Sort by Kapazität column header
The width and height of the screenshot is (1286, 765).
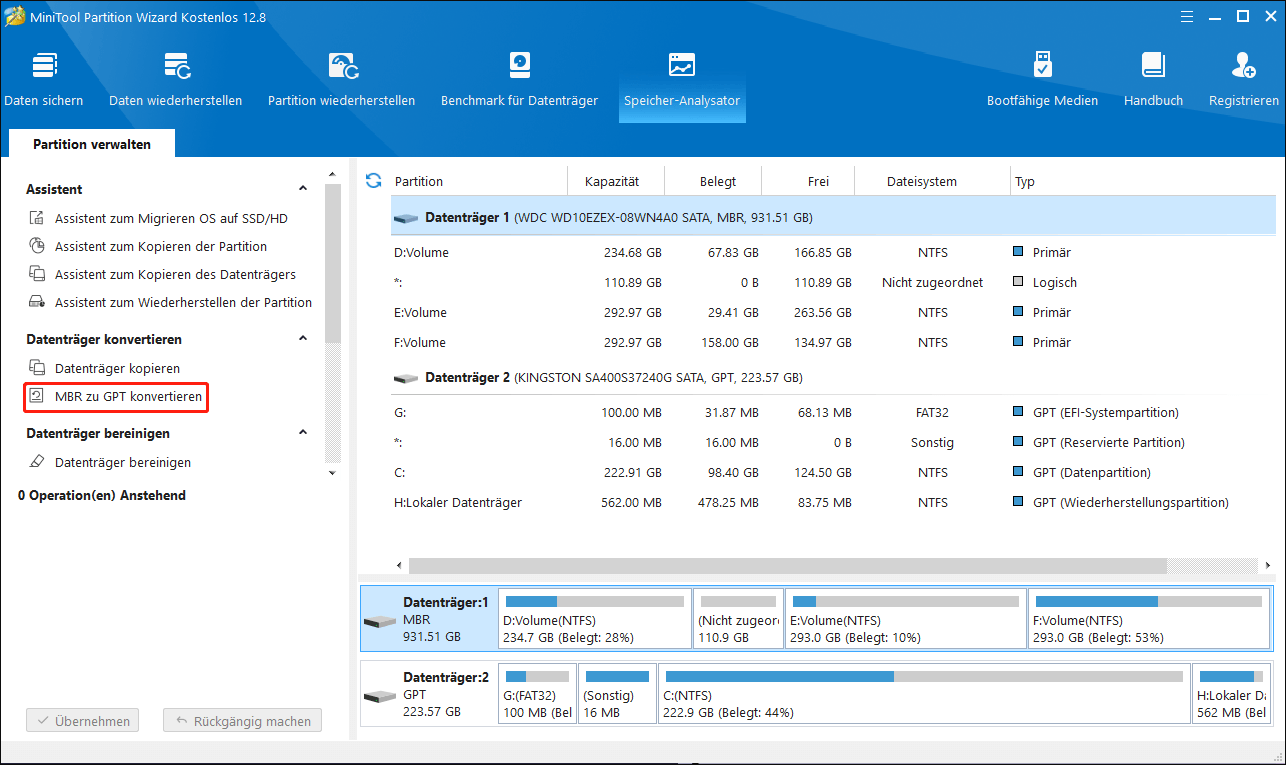612,182
